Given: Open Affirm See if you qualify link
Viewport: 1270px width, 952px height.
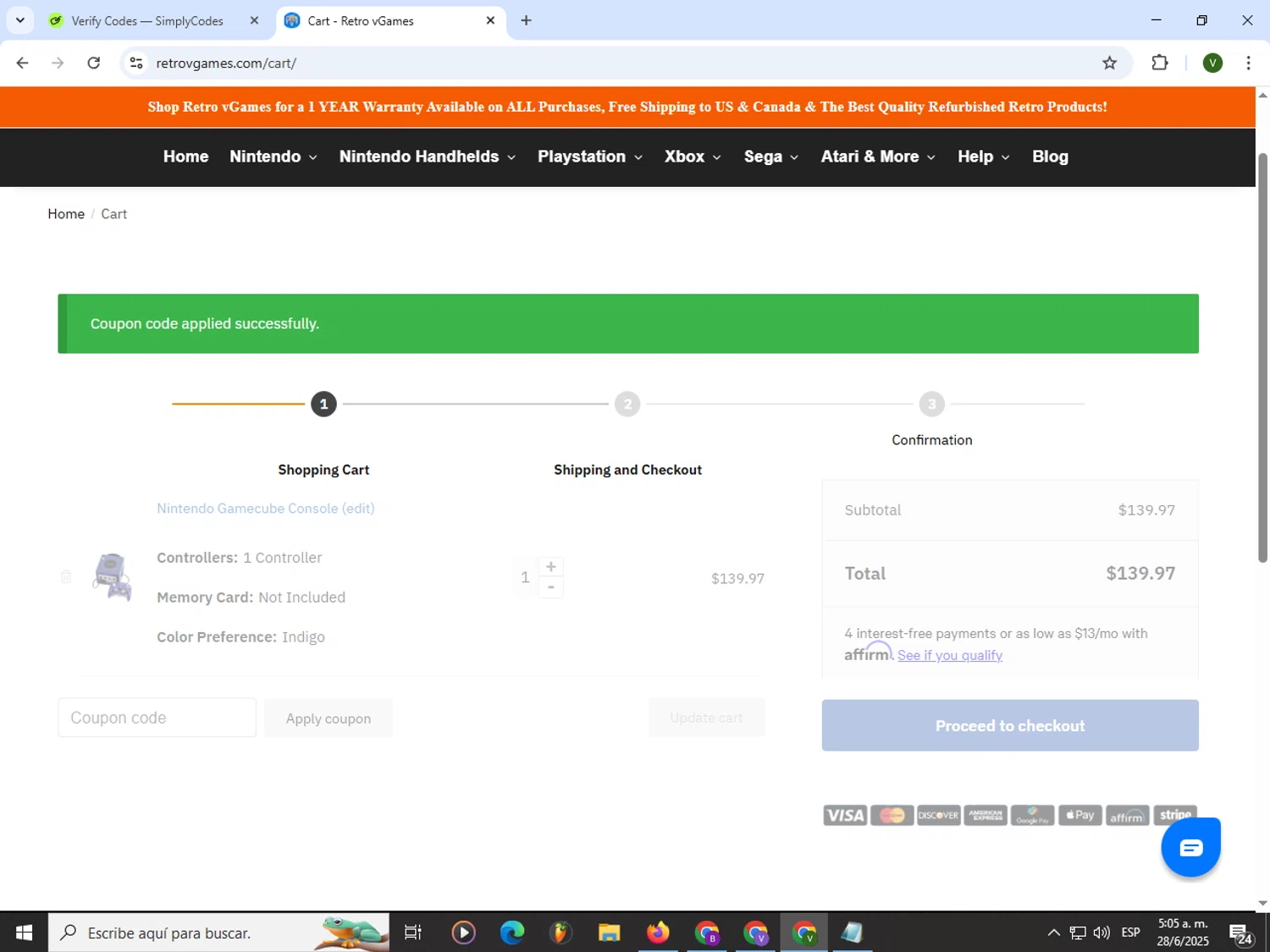Looking at the screenshot, I should 950,655.
